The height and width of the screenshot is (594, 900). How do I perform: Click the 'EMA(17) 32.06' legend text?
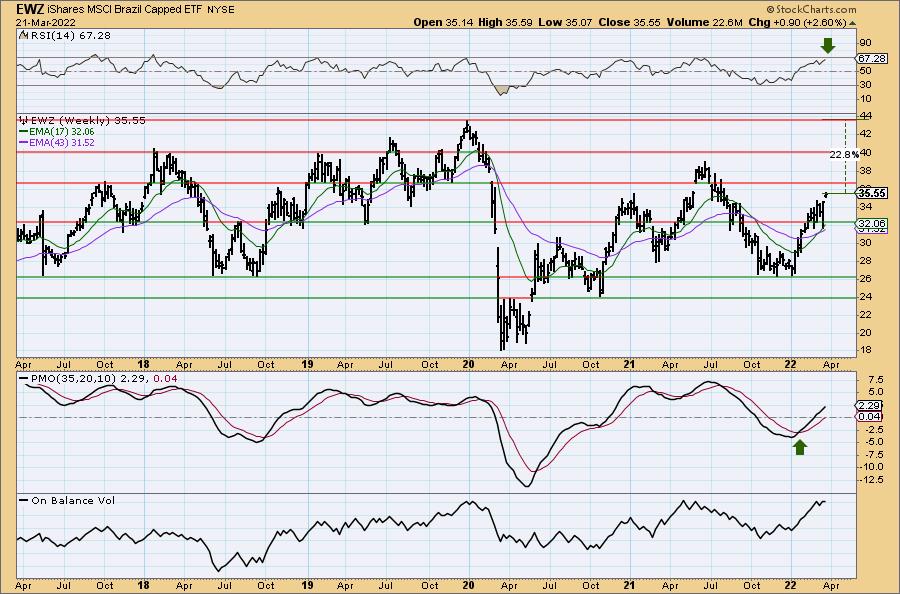click(61, 131)
